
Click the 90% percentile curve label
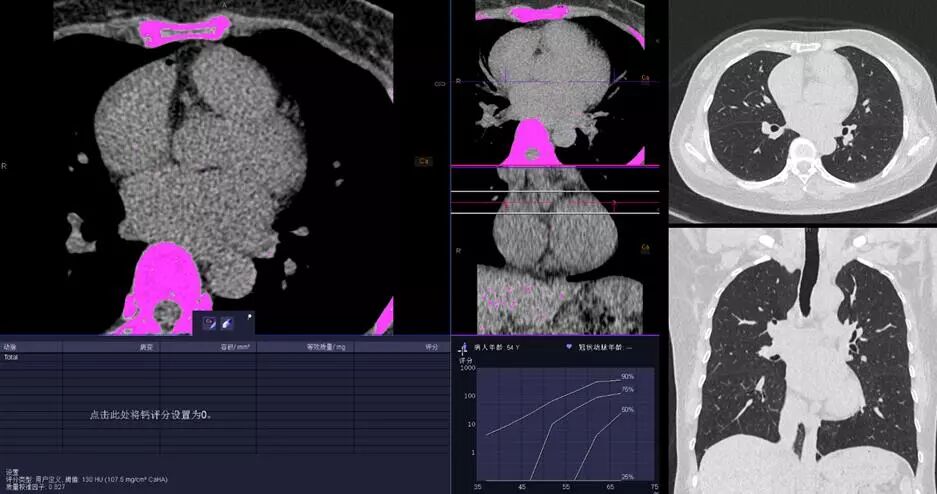627,377
